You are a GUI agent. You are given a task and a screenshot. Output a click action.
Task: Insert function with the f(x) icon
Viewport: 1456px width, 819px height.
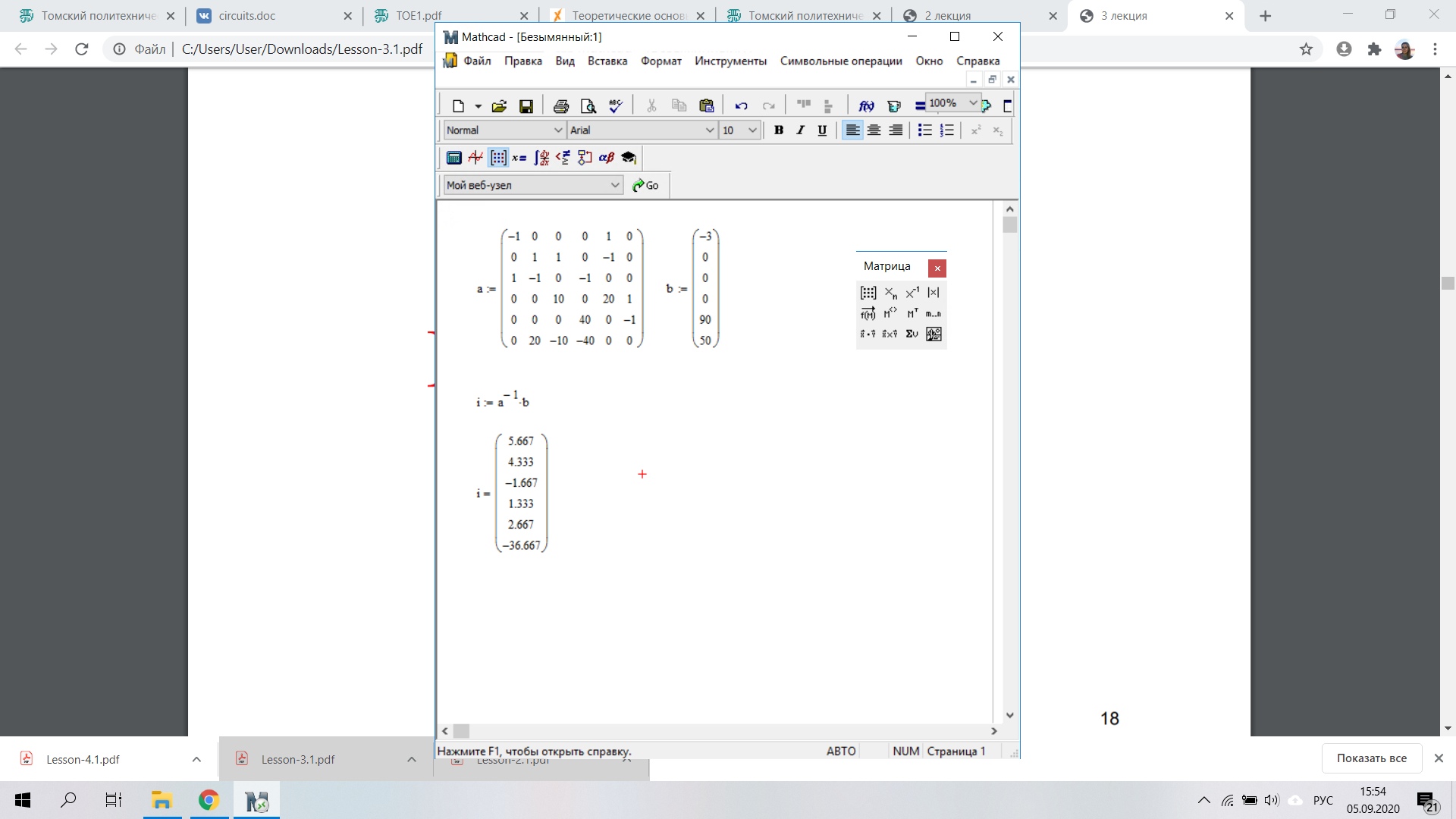(x=866, y=106)
